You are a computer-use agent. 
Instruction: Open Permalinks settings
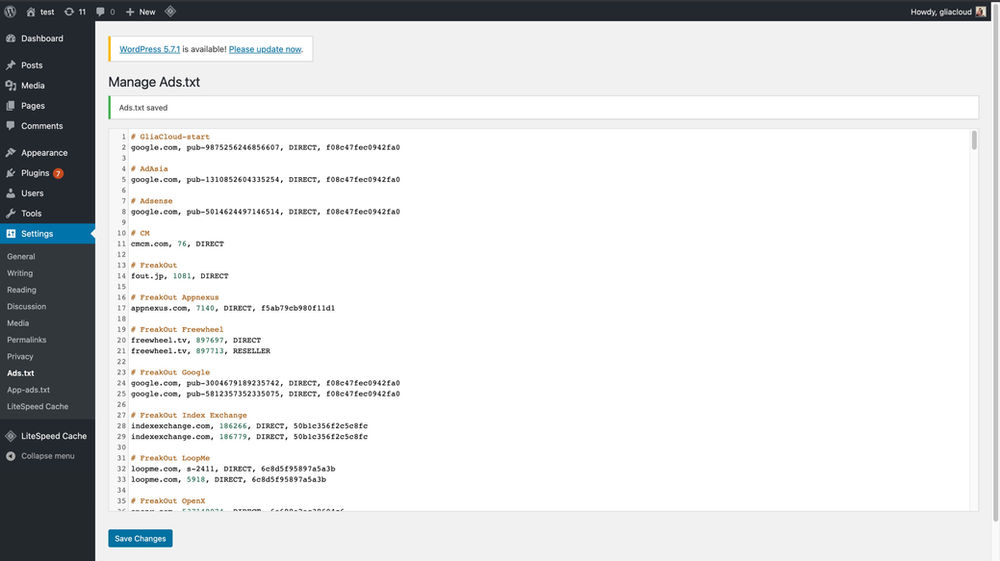[27, 340]
